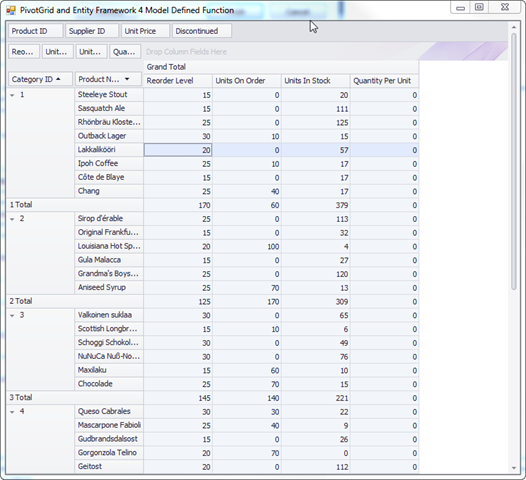Select the Chocolade row

[x=109, y=384]
